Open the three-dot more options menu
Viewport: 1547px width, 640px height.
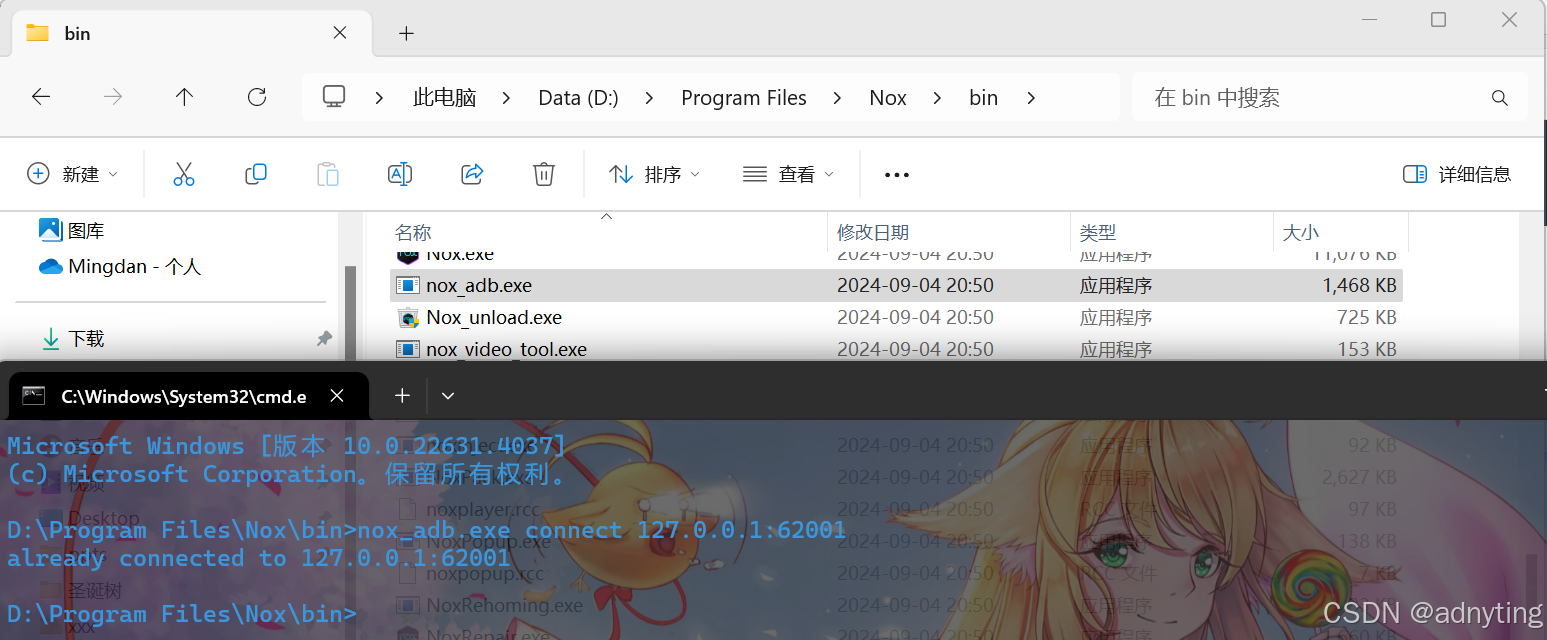(897, 175)
